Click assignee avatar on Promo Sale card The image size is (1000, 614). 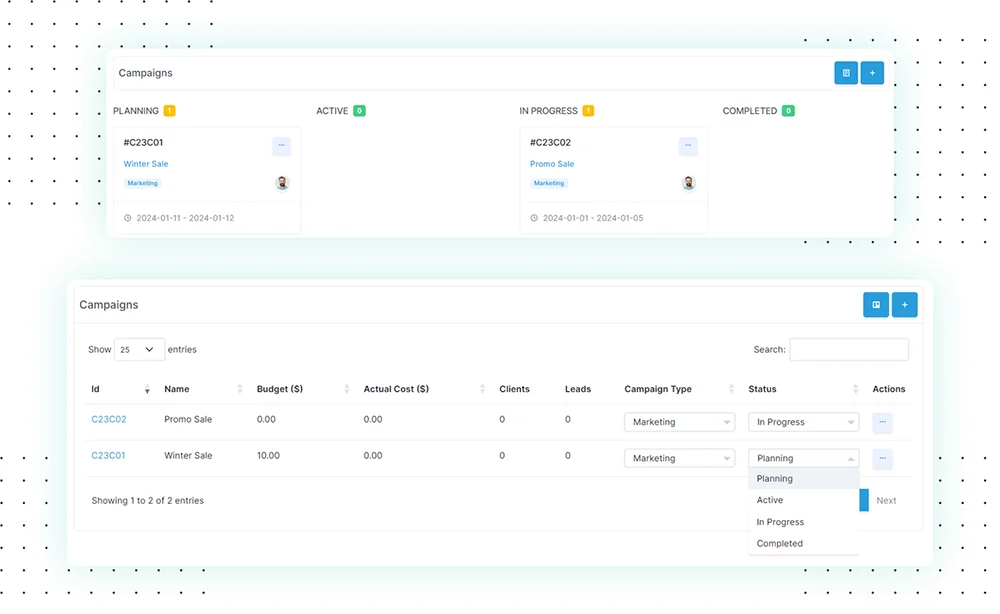(x=688, y=183)
